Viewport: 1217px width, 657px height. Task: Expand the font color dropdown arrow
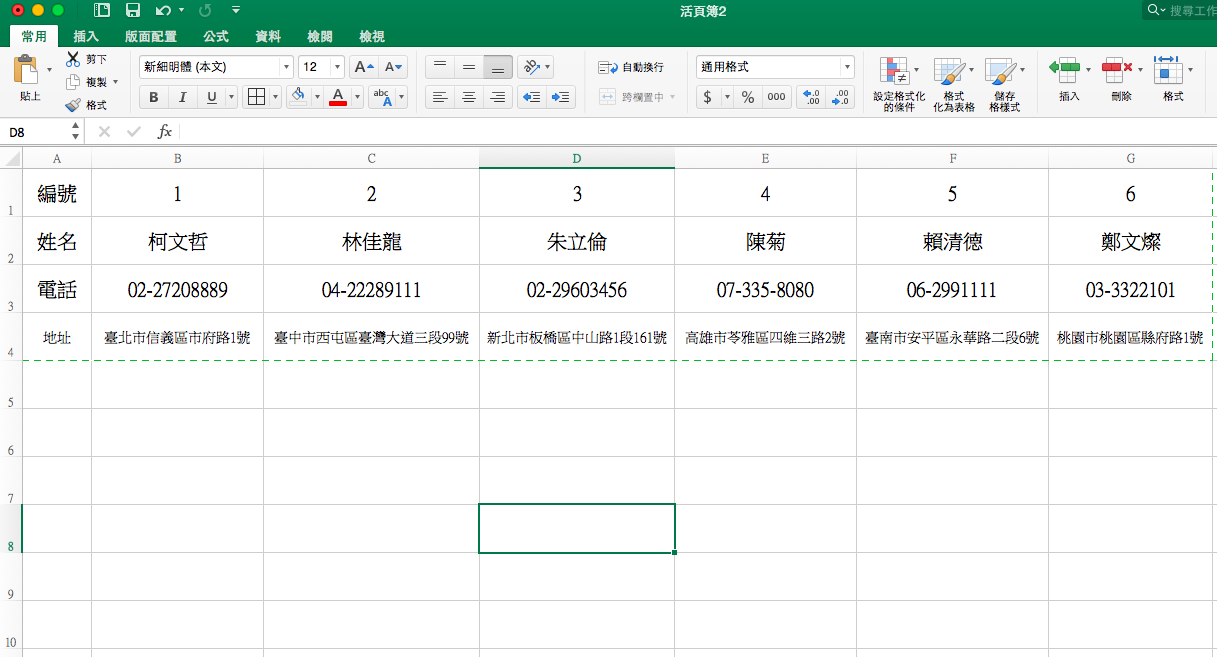[x=359, y=97]
